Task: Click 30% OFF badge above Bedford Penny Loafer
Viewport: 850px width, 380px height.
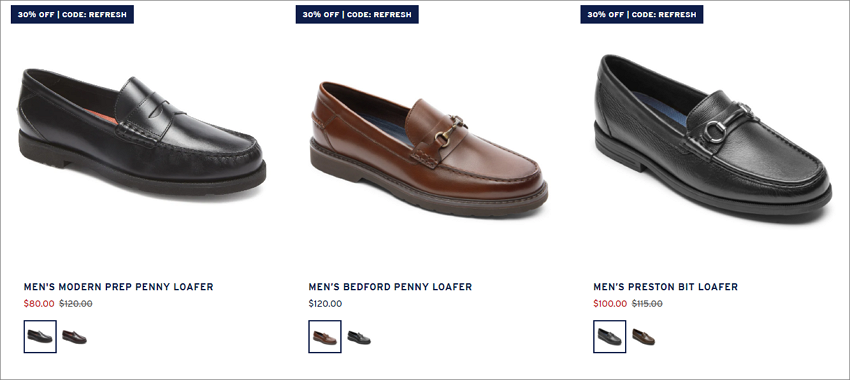Action: [x=357, y=15]
